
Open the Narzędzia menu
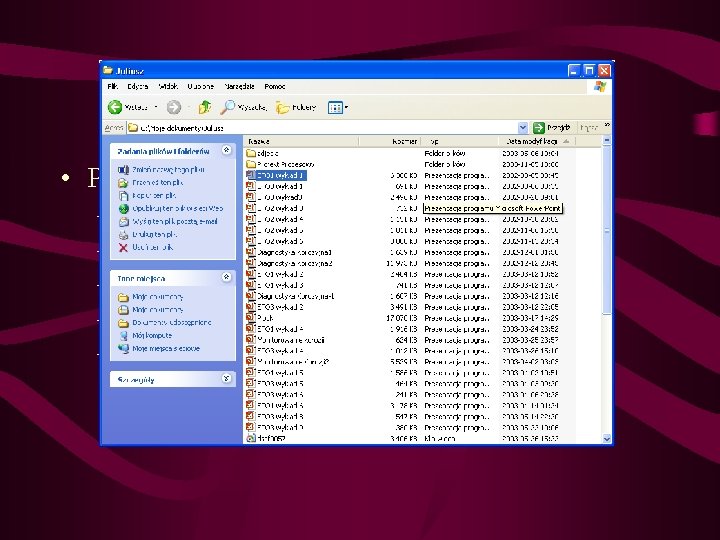[239, 86]
